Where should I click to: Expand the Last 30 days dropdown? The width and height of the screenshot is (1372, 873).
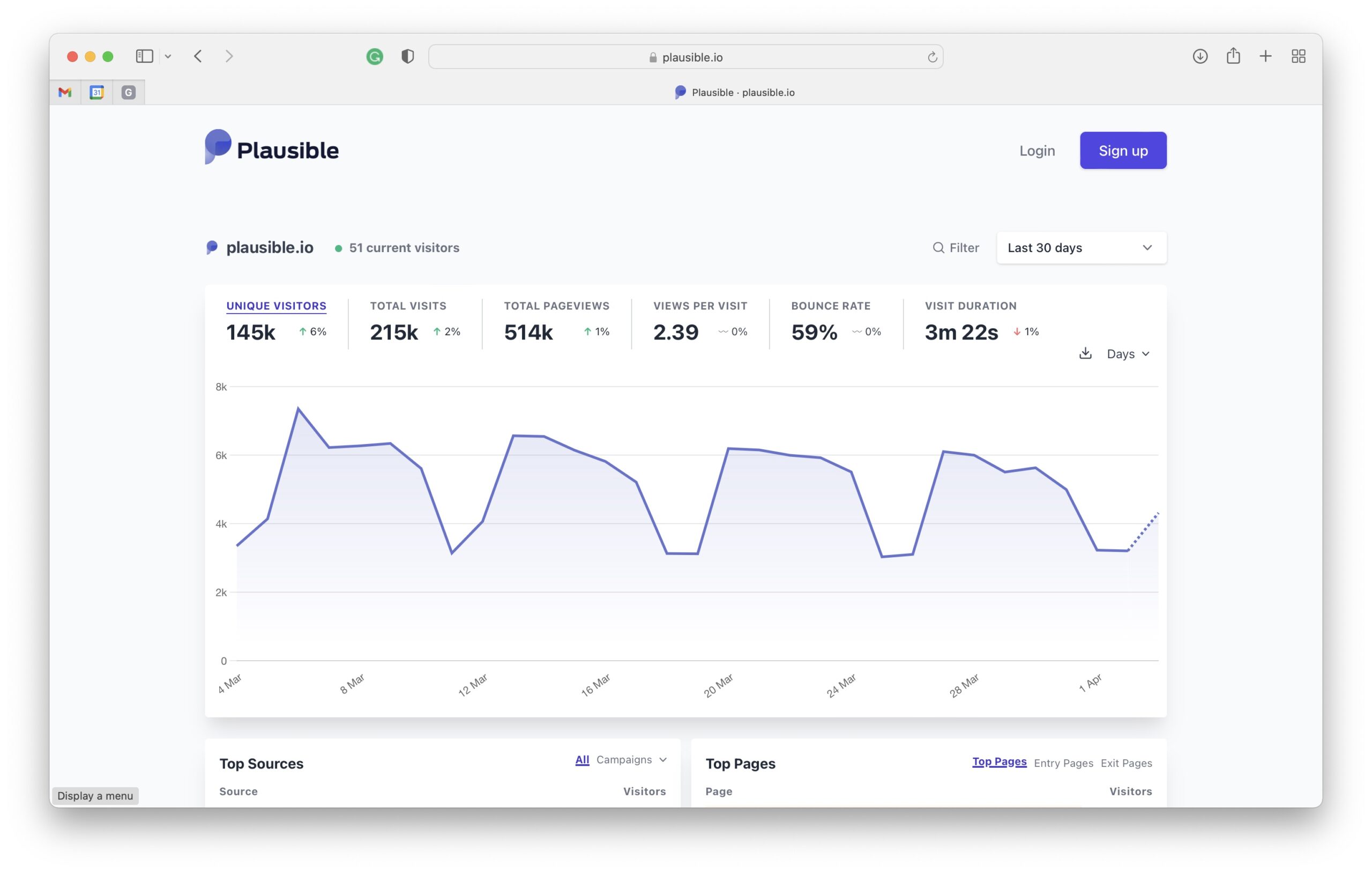click(1082, 247)
